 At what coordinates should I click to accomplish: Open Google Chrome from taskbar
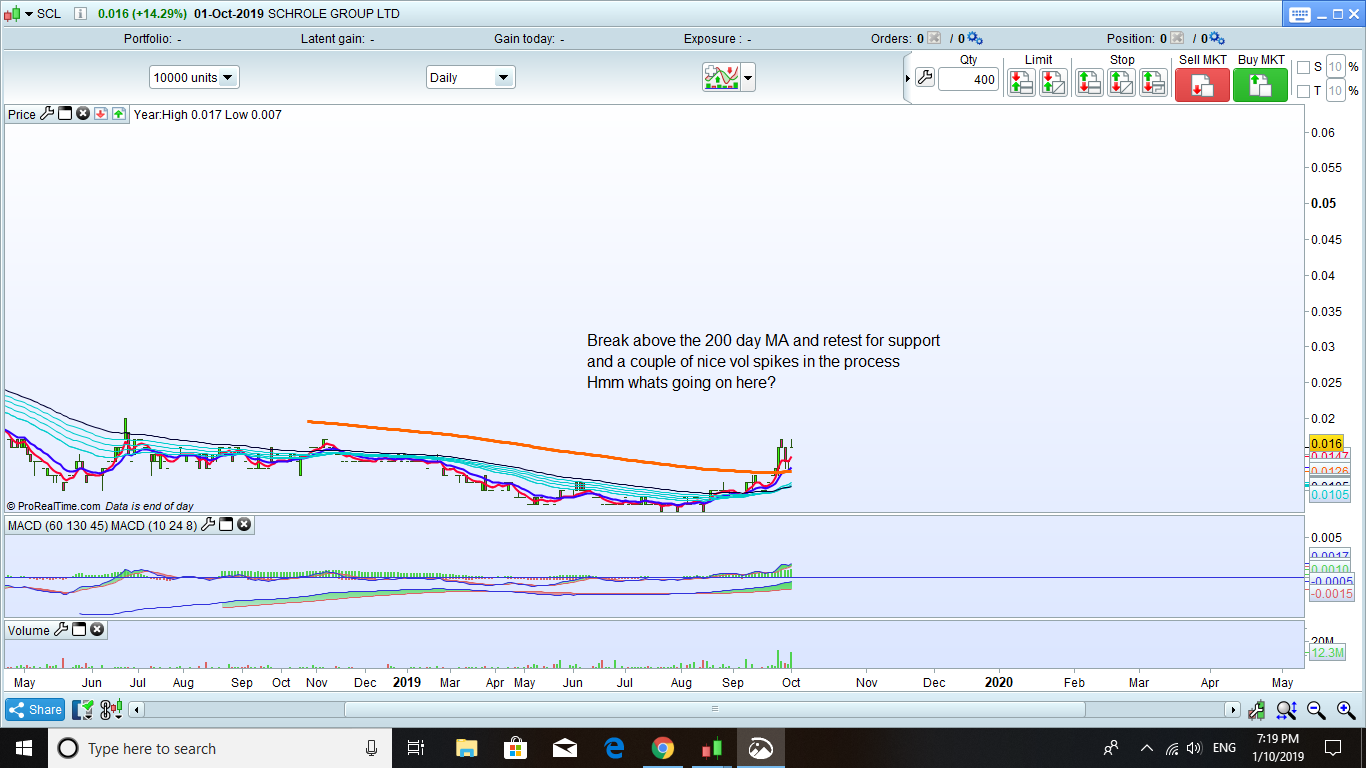pyautogui.click(x=662, y=748)
